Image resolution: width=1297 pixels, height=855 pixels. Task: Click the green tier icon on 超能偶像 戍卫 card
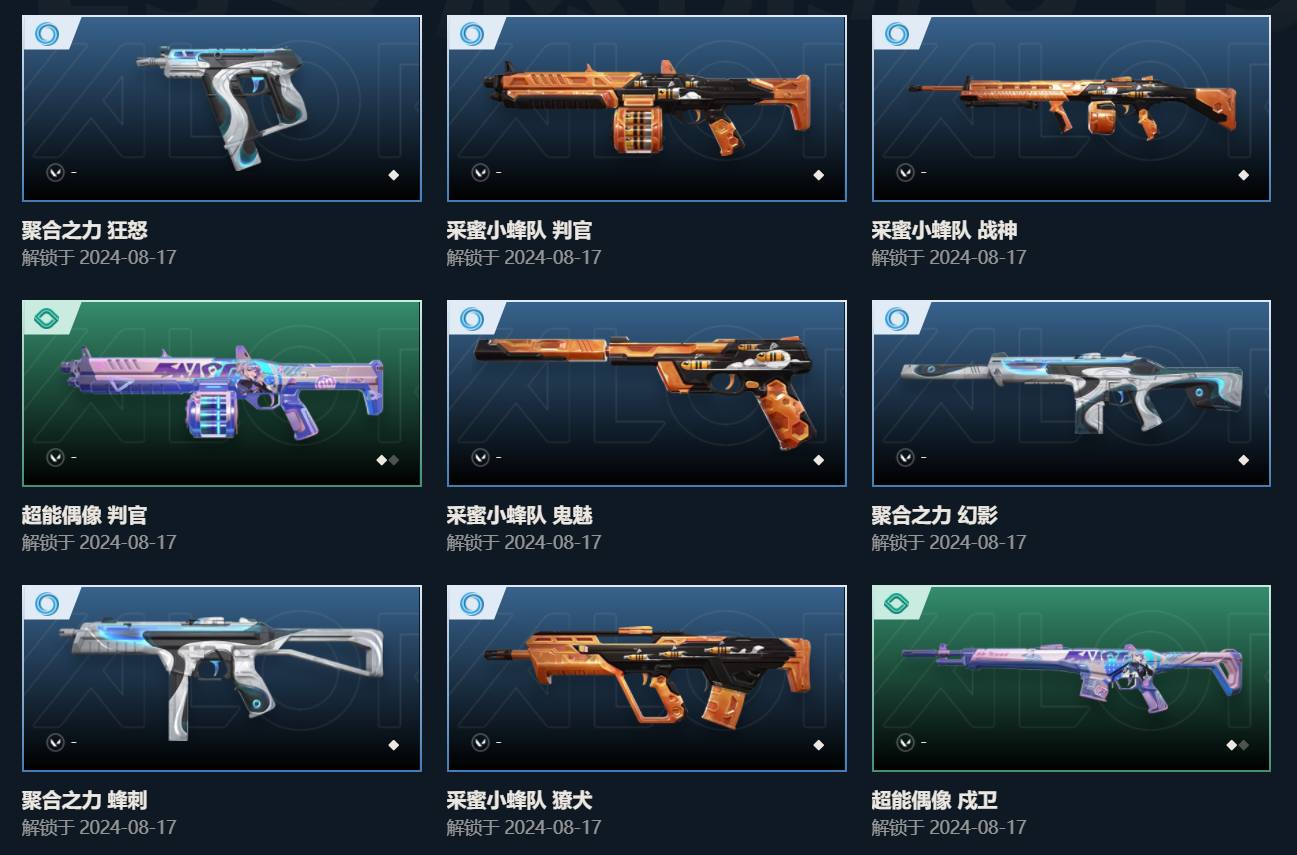coord(896,604)
